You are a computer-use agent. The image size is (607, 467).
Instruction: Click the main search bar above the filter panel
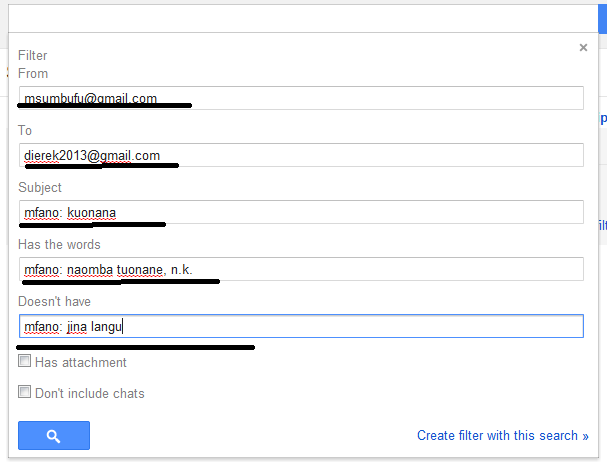tap(300, 17)
